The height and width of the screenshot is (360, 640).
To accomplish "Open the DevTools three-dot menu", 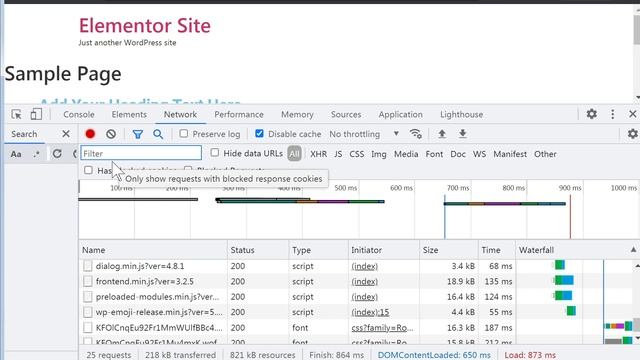I will pos(612,114).
